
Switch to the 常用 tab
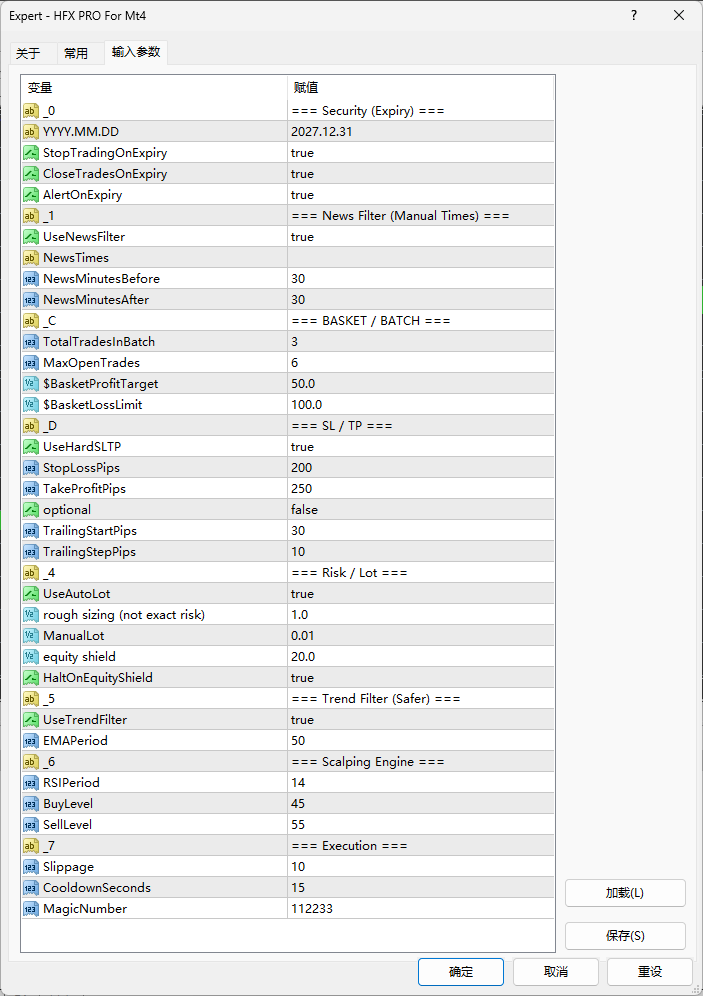[x=76, y=53]
